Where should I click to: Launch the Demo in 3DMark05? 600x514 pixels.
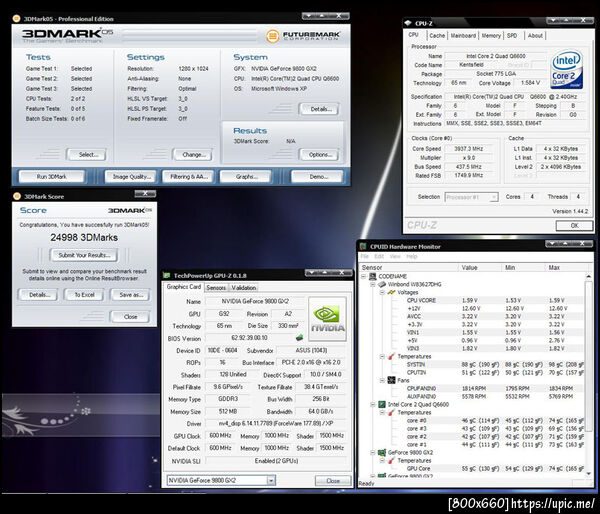click(x=317, y=177)
